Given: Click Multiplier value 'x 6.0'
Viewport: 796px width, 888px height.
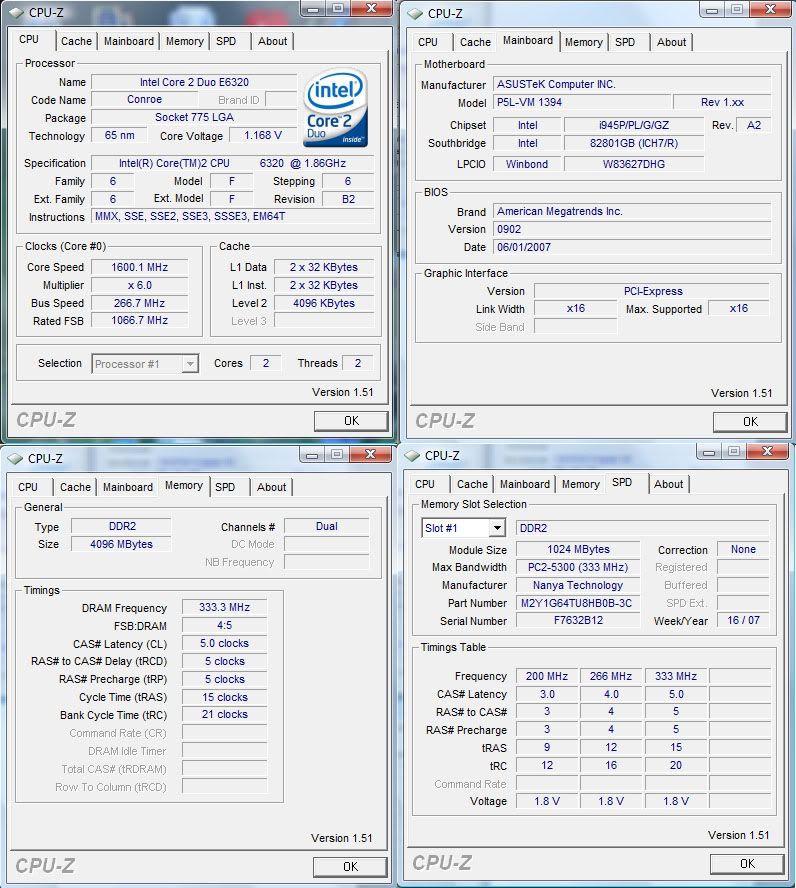Looking at the screenshot, I should coord(139,285).
